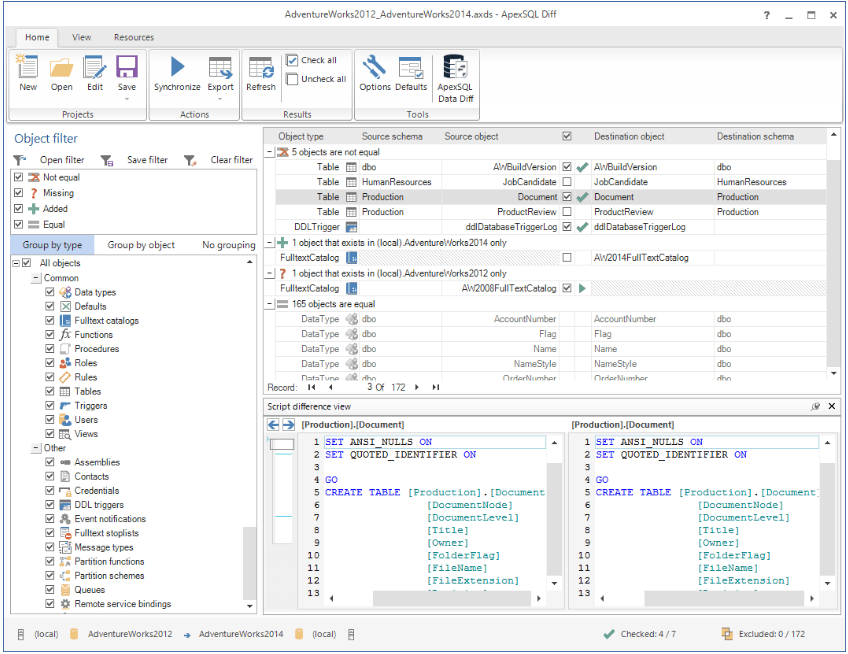Check the AW2014FullTextCatalog row checkbox

[567, 257]
